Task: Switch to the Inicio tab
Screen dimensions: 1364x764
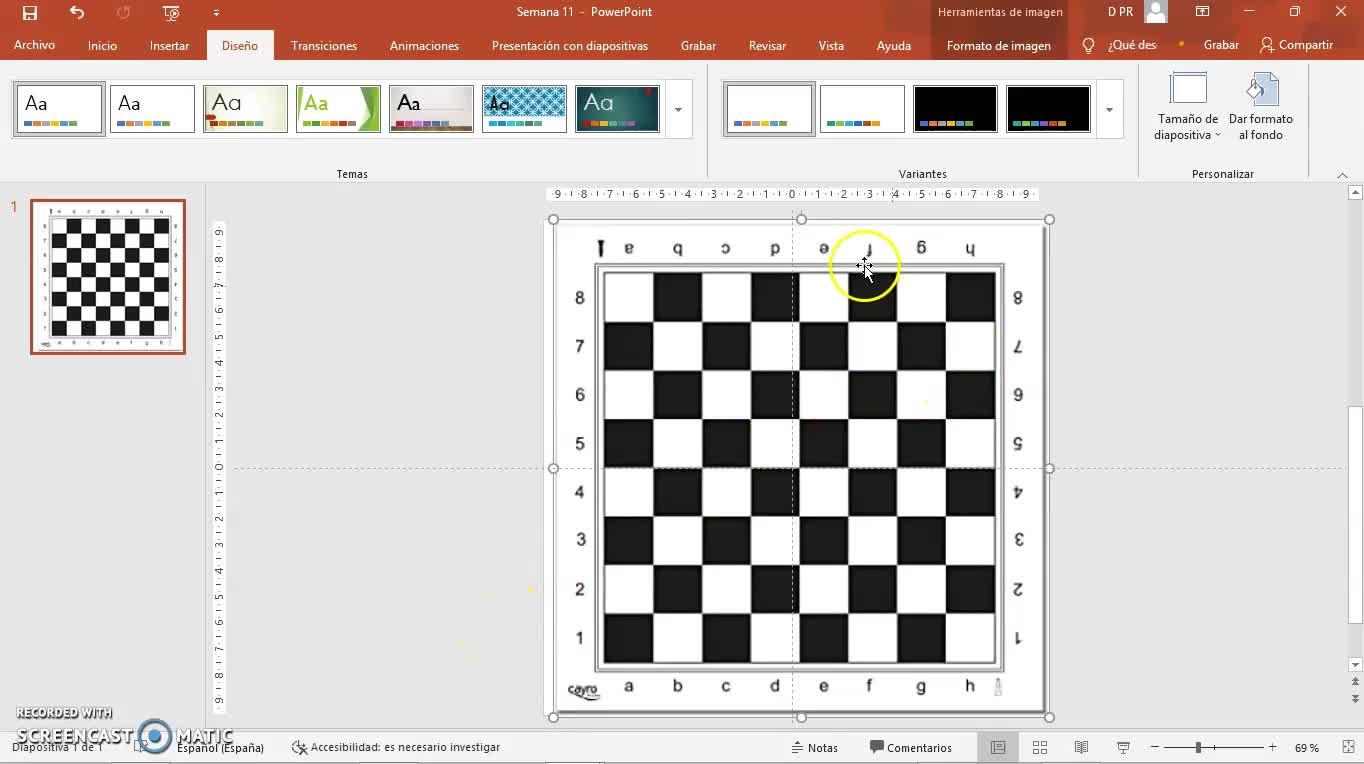Action: (x=102, y=45)
